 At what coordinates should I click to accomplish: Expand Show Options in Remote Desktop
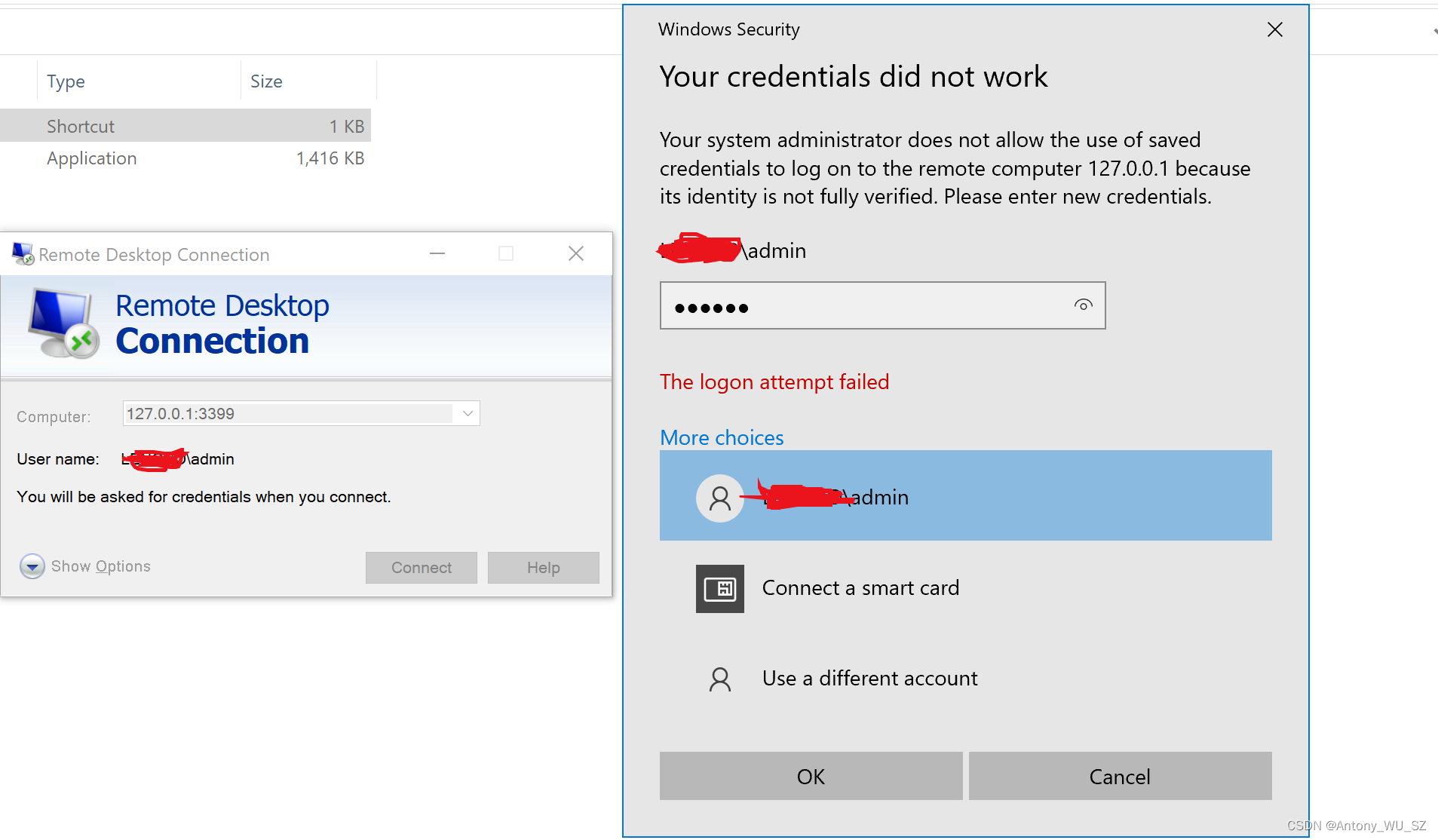coord(85,566)
